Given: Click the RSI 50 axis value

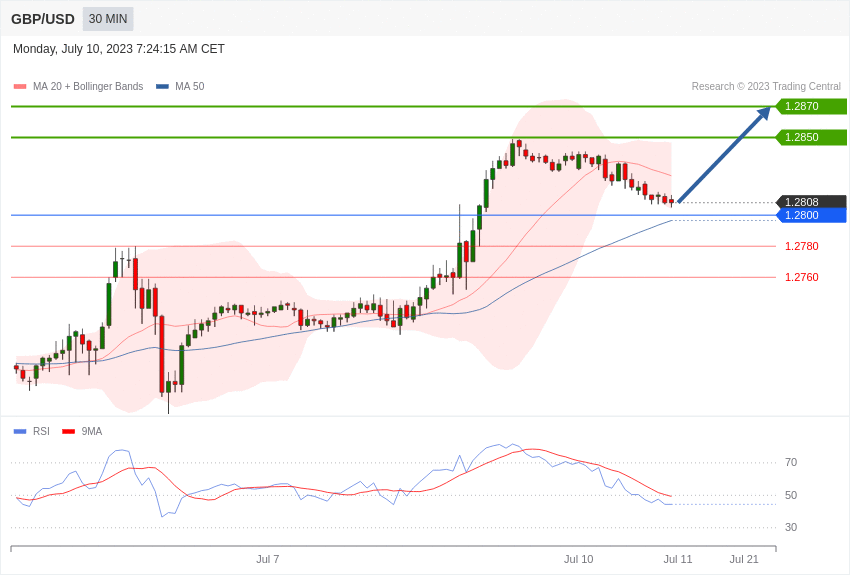Looking at the screenshot, I should click(791, 495).
